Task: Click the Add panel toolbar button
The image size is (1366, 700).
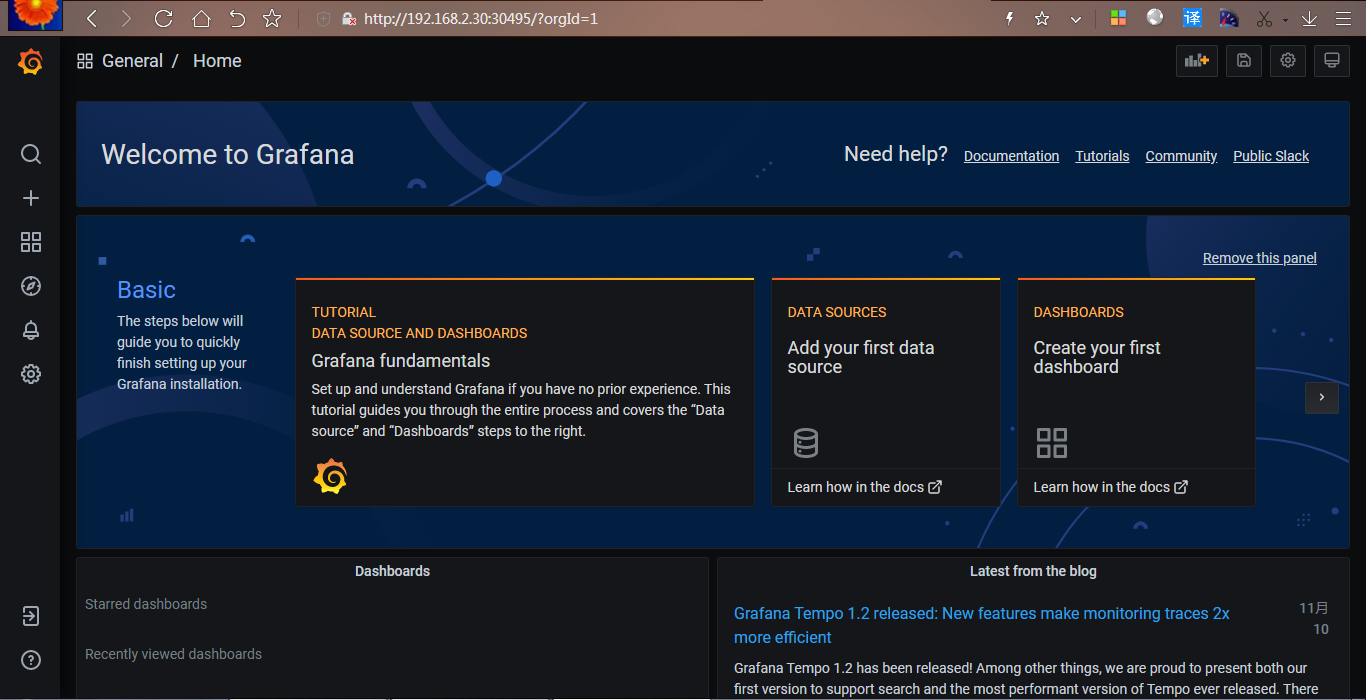Action: (1197, 61)
